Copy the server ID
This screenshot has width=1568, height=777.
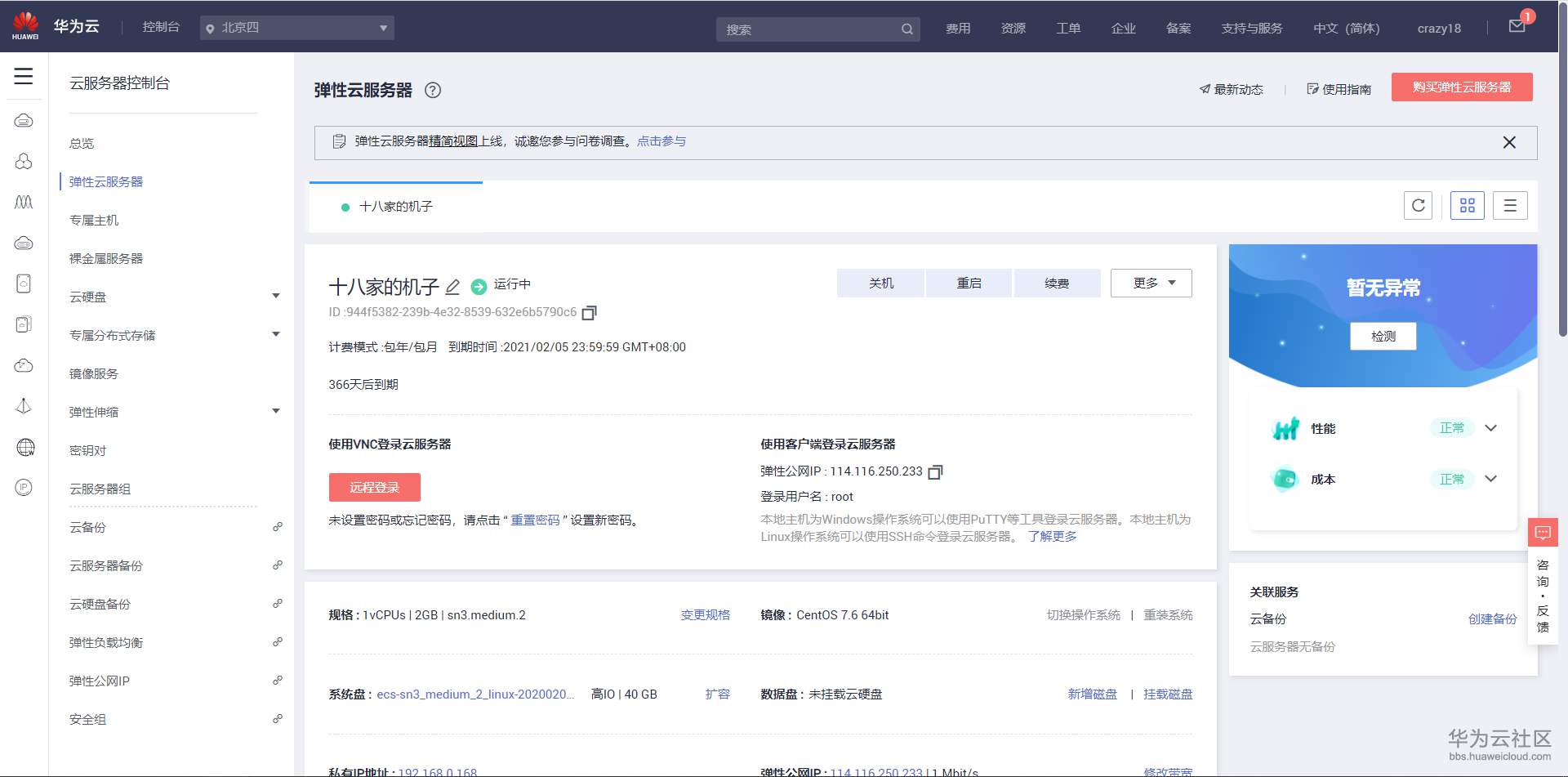pos(589,313)
